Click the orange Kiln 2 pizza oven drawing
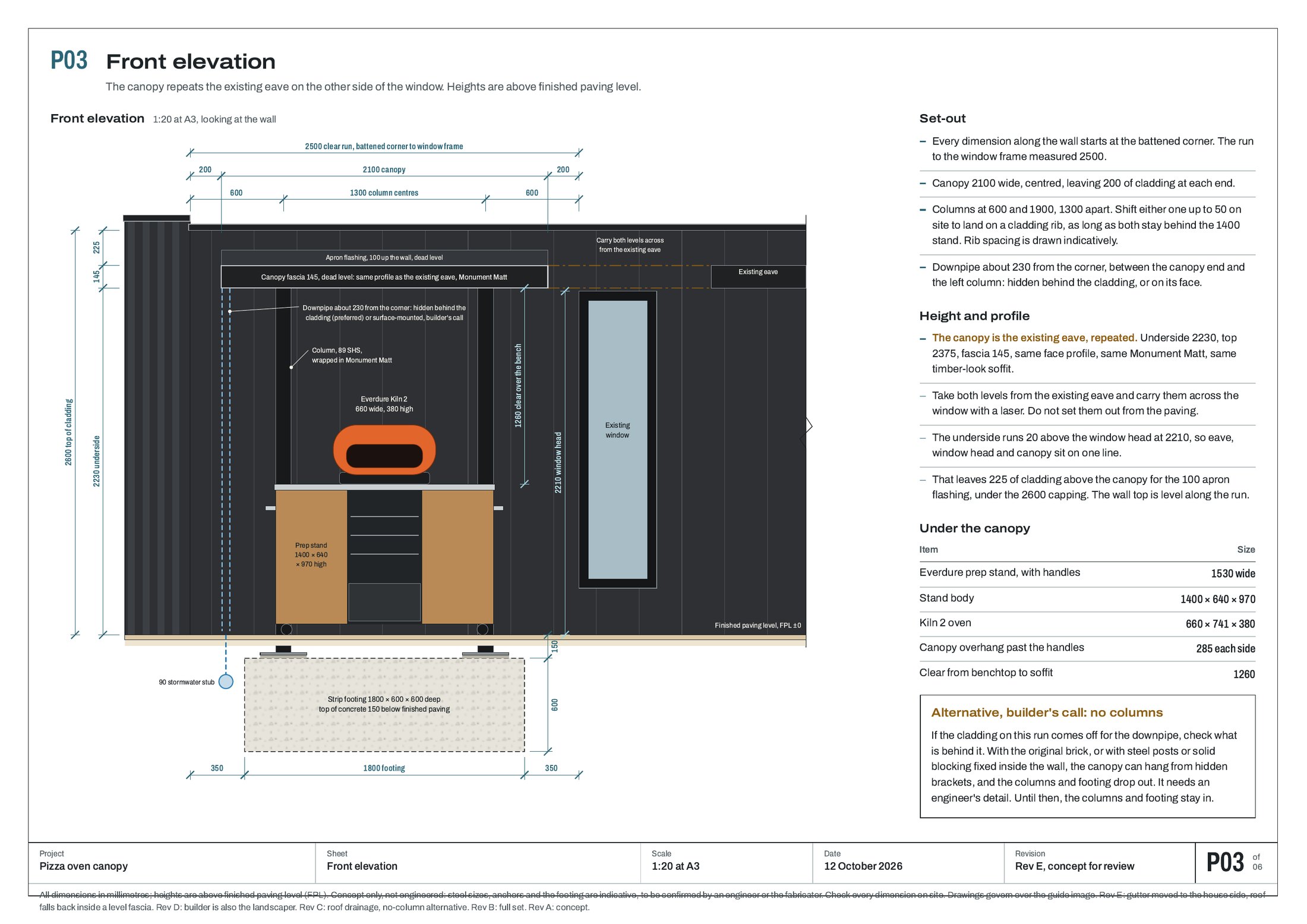 [x=384, y=450]
